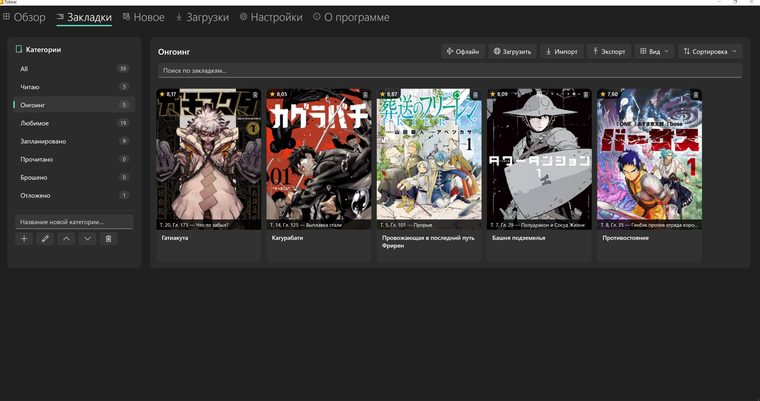Click the 8,17 rating on Гатиакута
Viewport: 760px width, 401px height.
[168, 94]
